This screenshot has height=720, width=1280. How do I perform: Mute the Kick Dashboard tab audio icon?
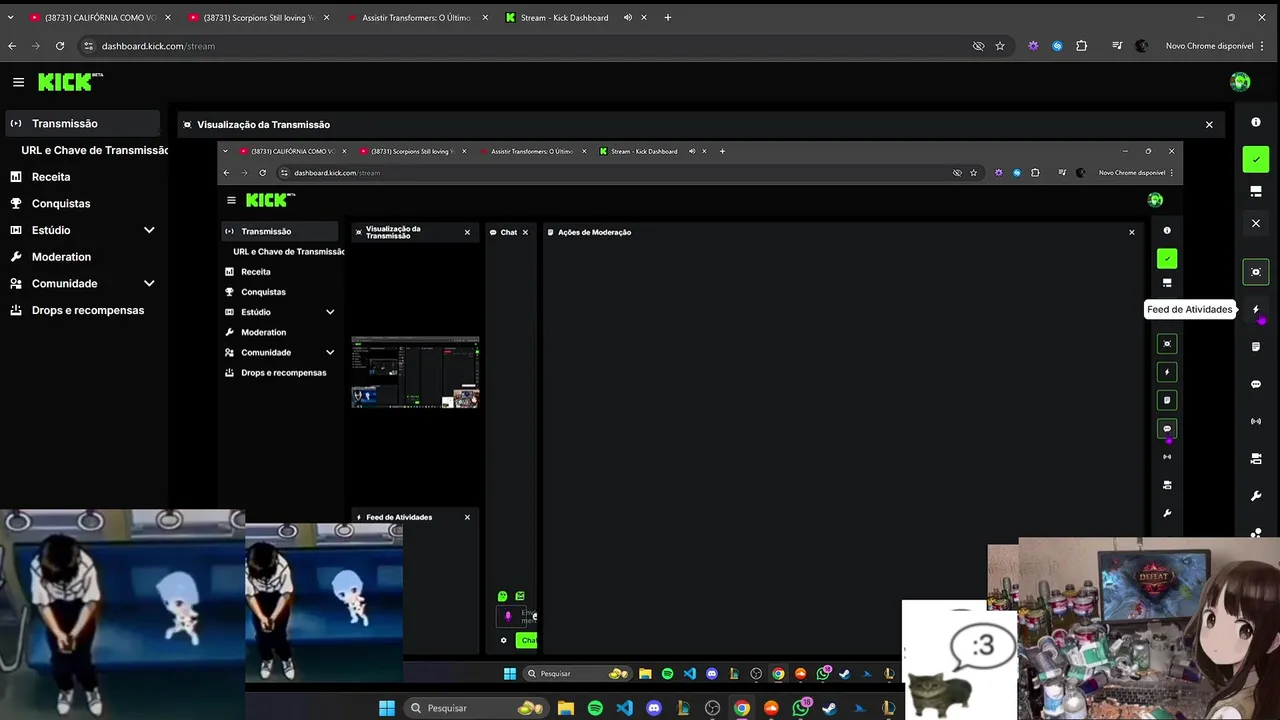628,17
